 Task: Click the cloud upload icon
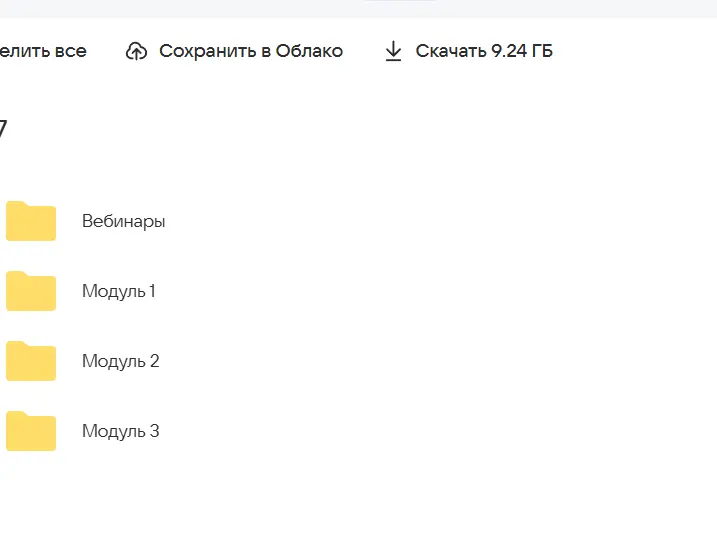click(x=136, y=51)
